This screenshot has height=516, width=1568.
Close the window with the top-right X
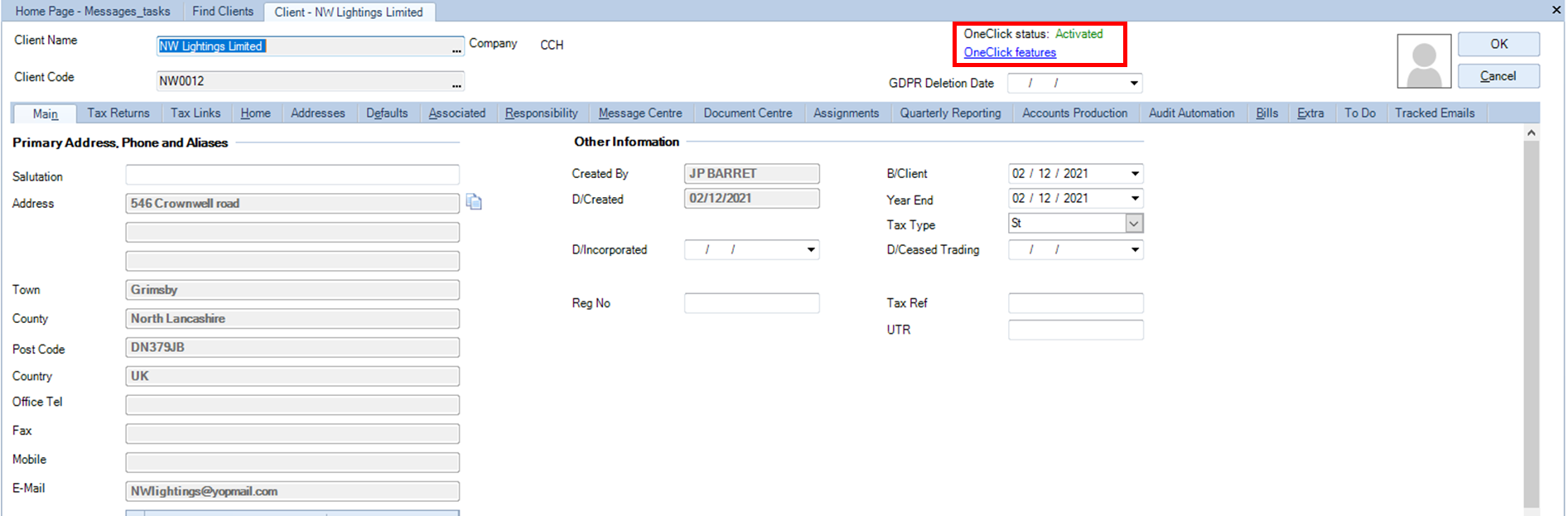1556,10
